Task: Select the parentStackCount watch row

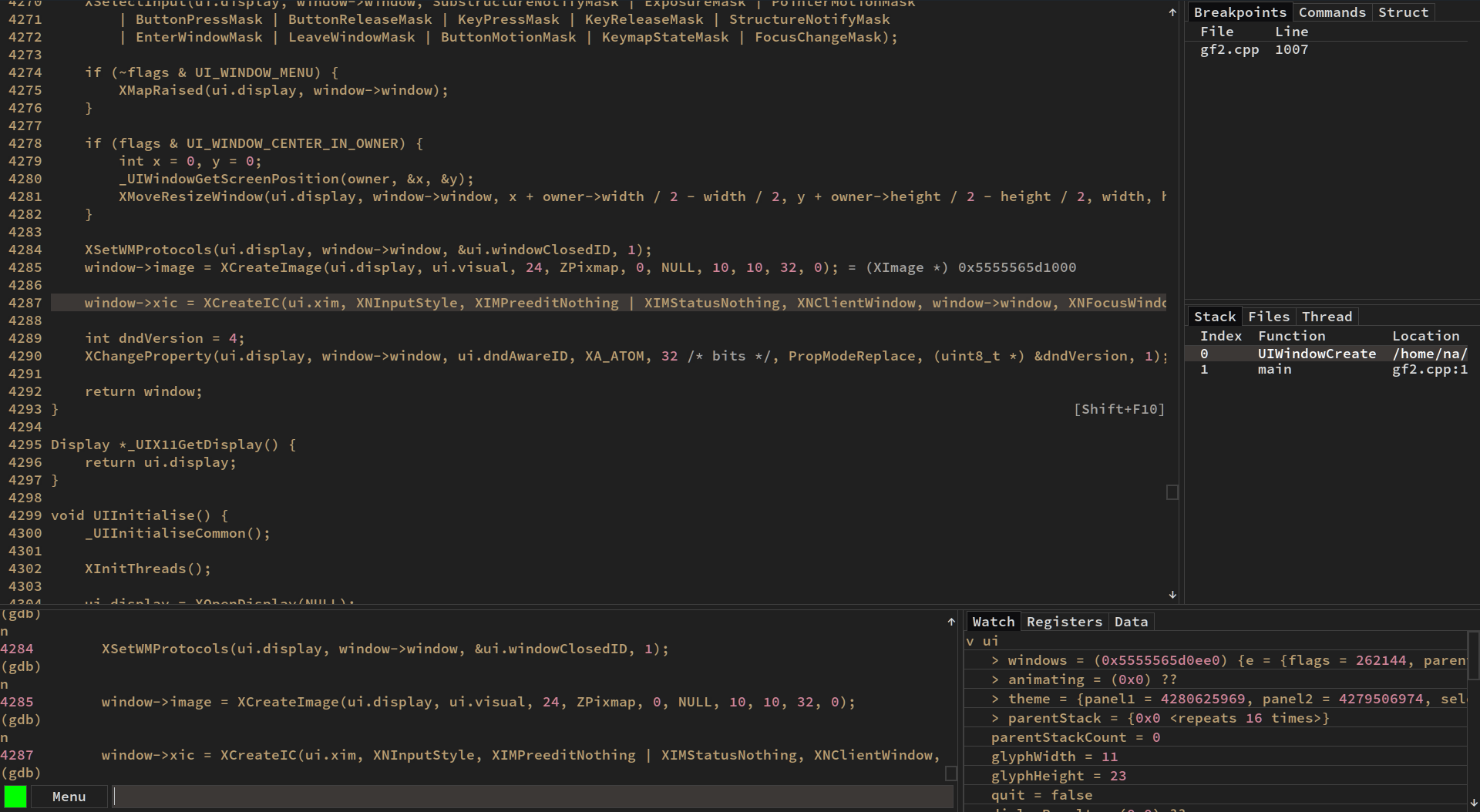Action: pyautogui.click(x=1216, y=737)
